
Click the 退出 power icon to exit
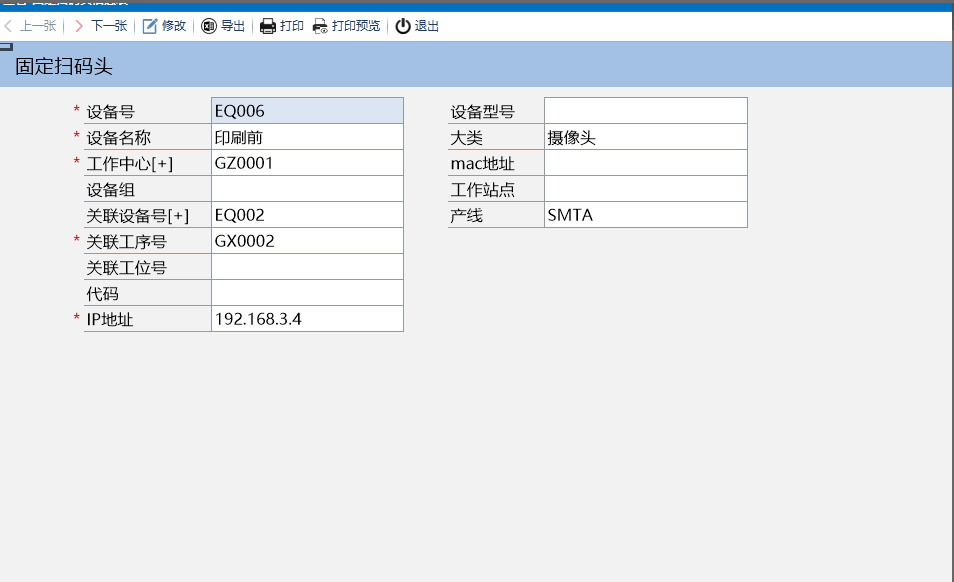click(x=403, y=26)
